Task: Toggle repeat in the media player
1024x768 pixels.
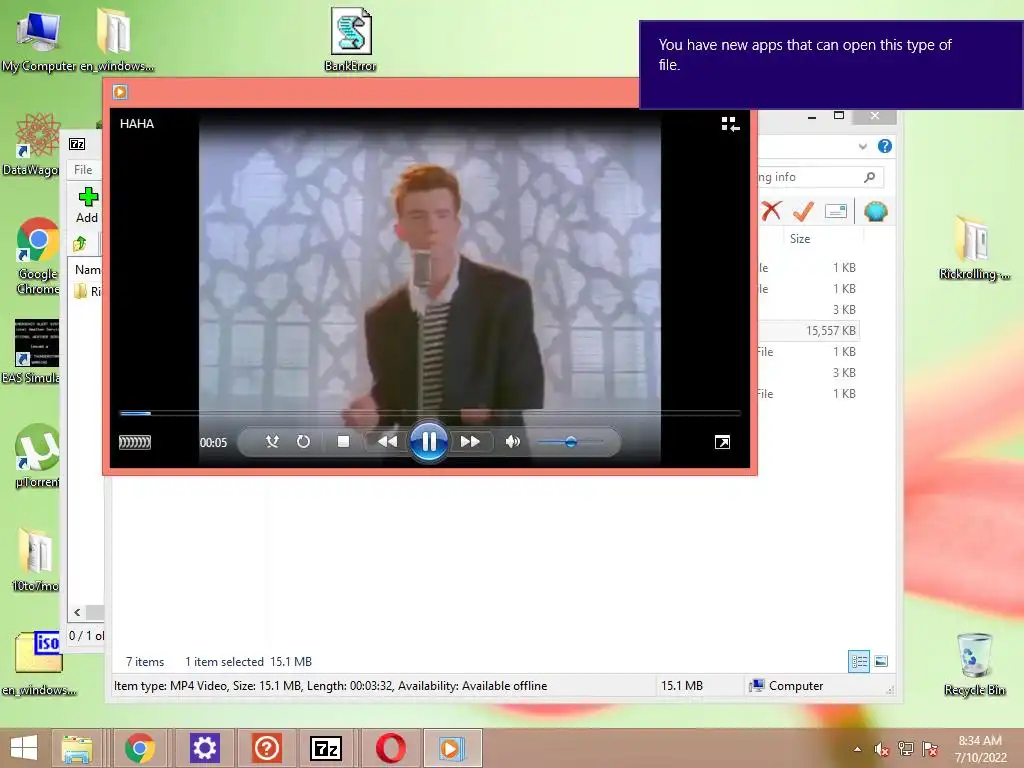Action: (303, 442)
